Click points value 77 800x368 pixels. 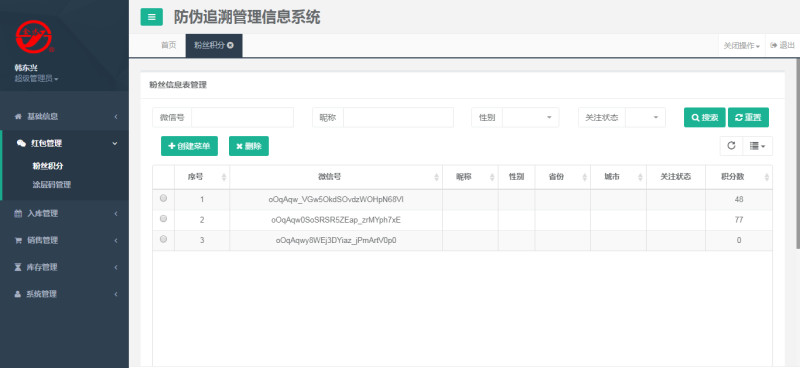pos(739,220)
